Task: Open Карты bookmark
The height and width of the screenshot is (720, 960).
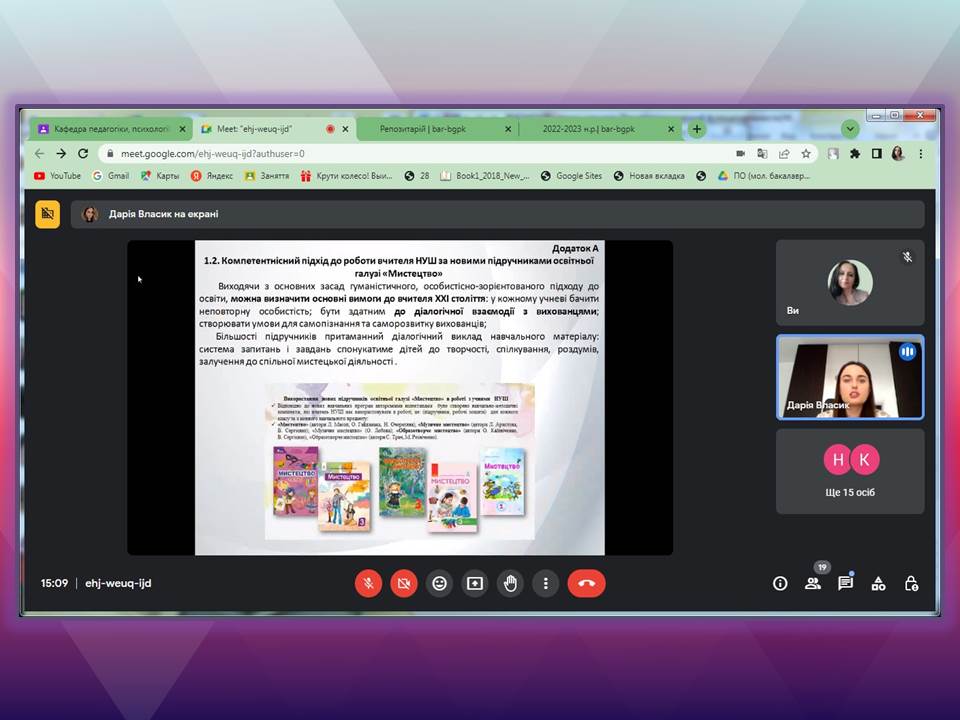Action: 160,176
